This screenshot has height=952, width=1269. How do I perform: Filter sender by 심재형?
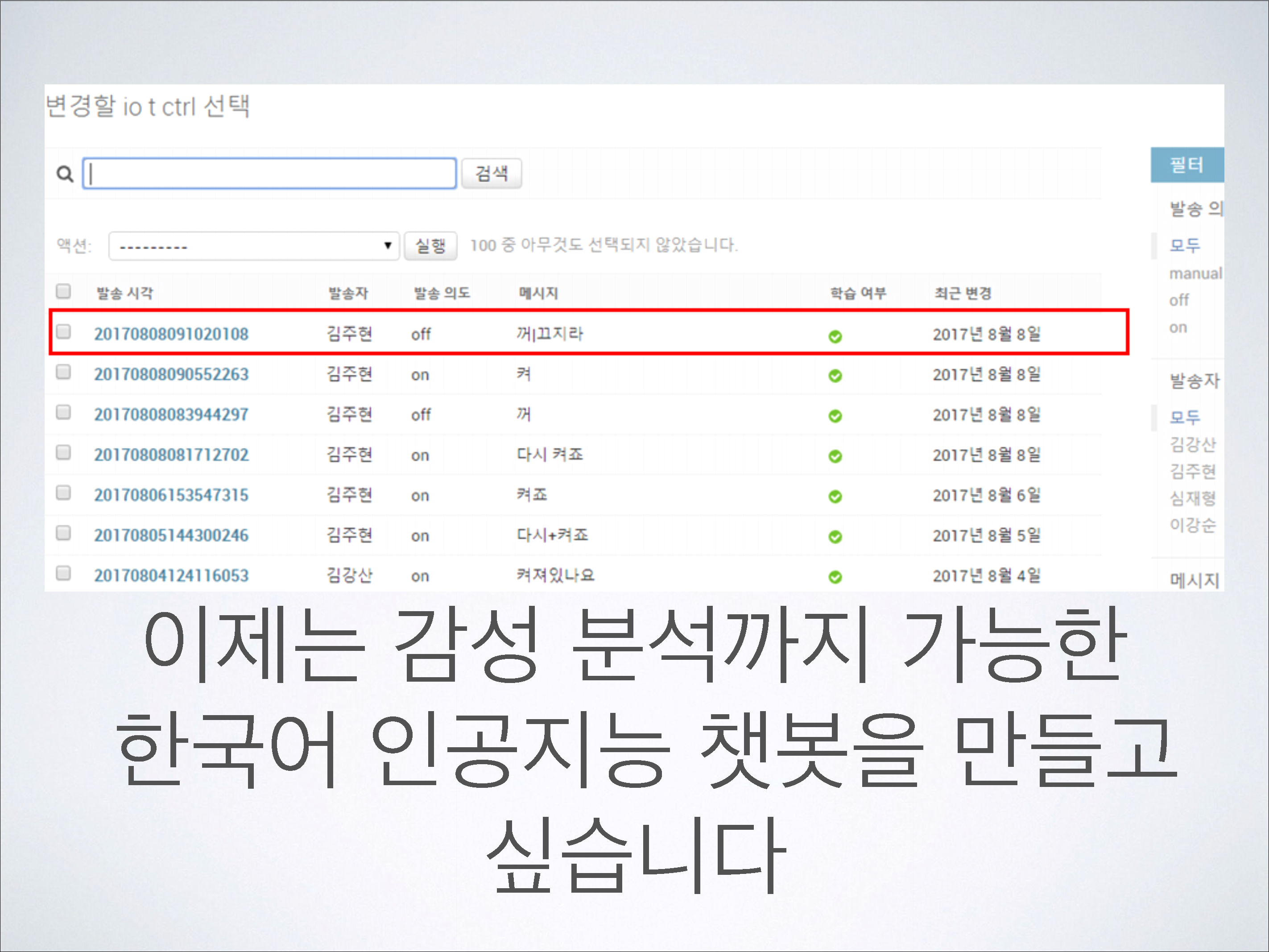1192,497
